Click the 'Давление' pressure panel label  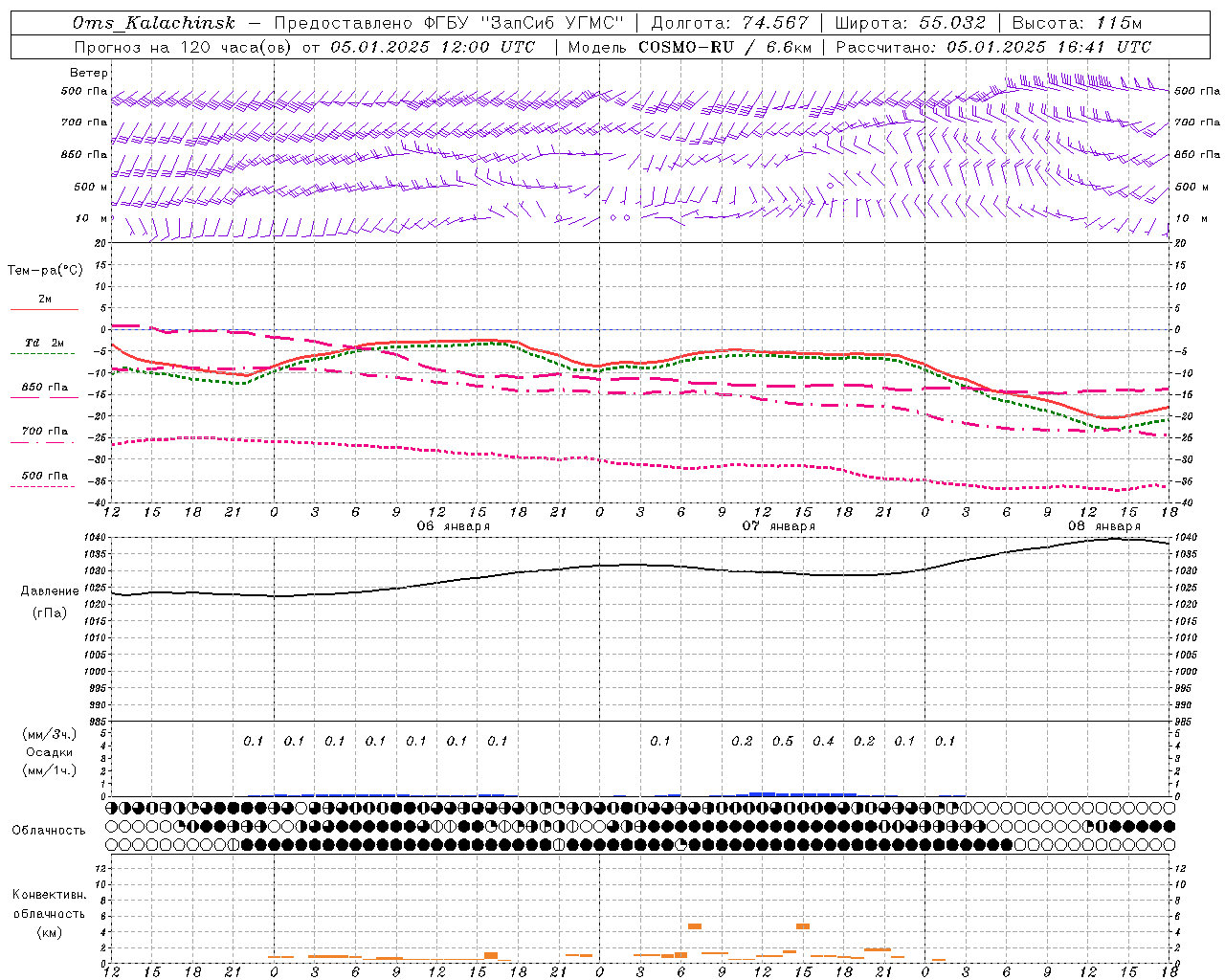pos(50,591)
